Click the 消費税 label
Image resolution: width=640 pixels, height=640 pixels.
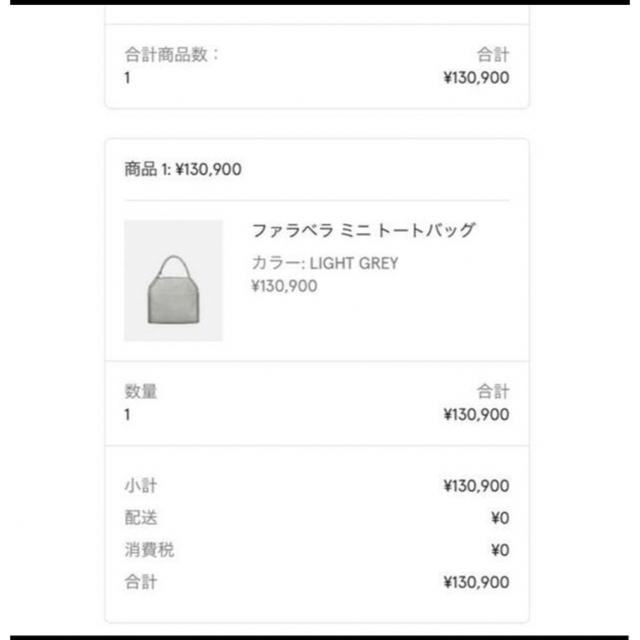click(x=149, y=550)
